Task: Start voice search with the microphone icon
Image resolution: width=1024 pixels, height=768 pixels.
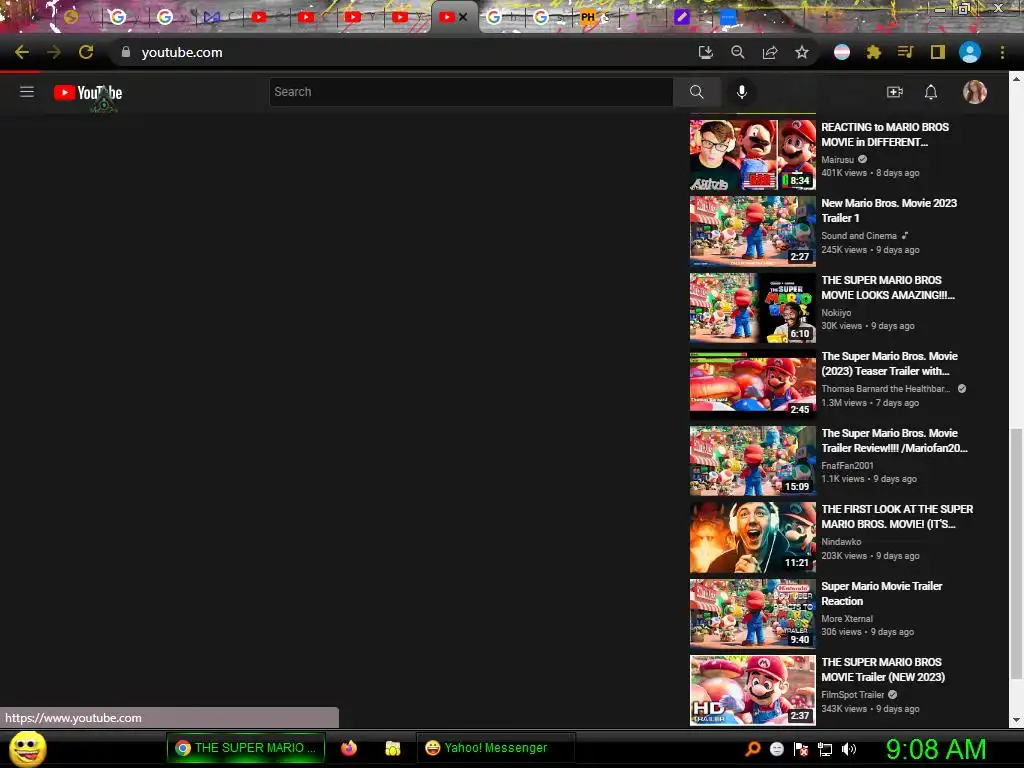Action: 741,92
